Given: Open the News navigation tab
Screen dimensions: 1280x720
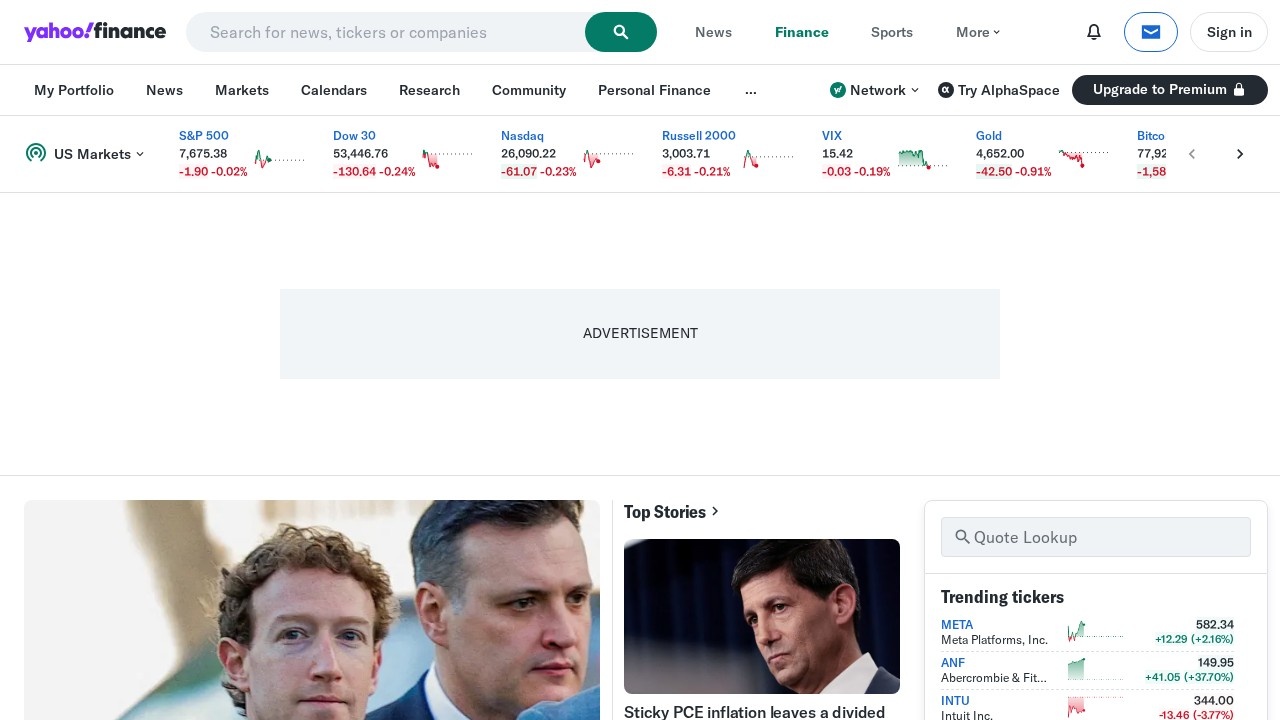Looking at the screenshot, I should tap(164, 90).
